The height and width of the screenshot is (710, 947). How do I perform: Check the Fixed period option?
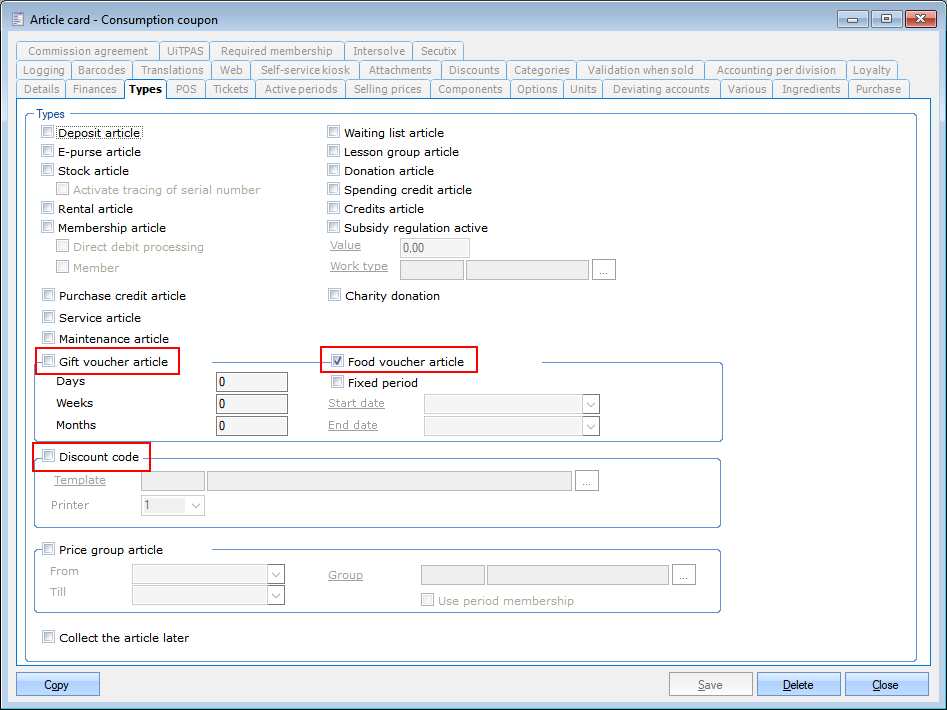coord(338,382)
